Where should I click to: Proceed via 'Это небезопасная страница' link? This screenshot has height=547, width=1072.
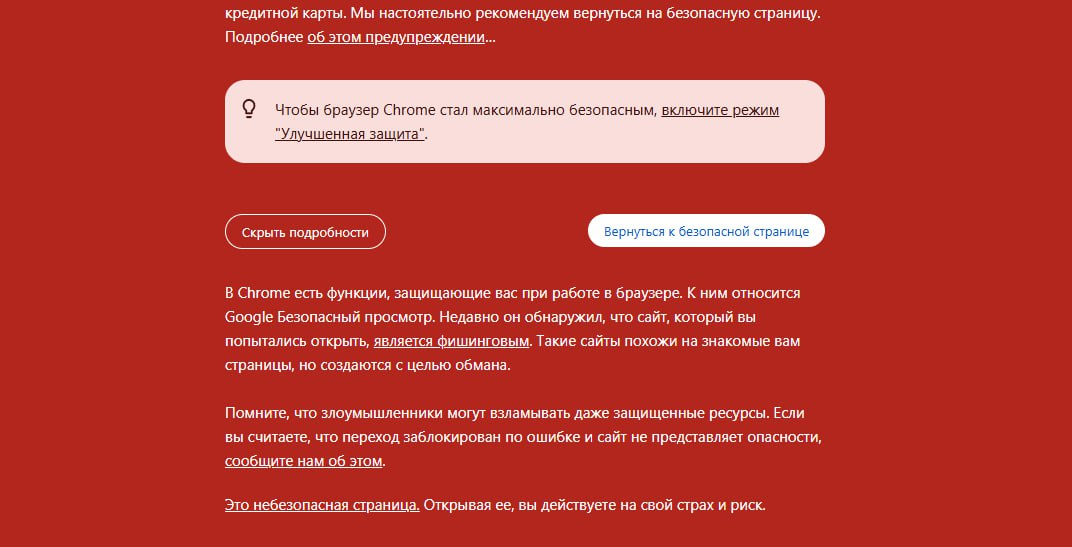point(322,505)
